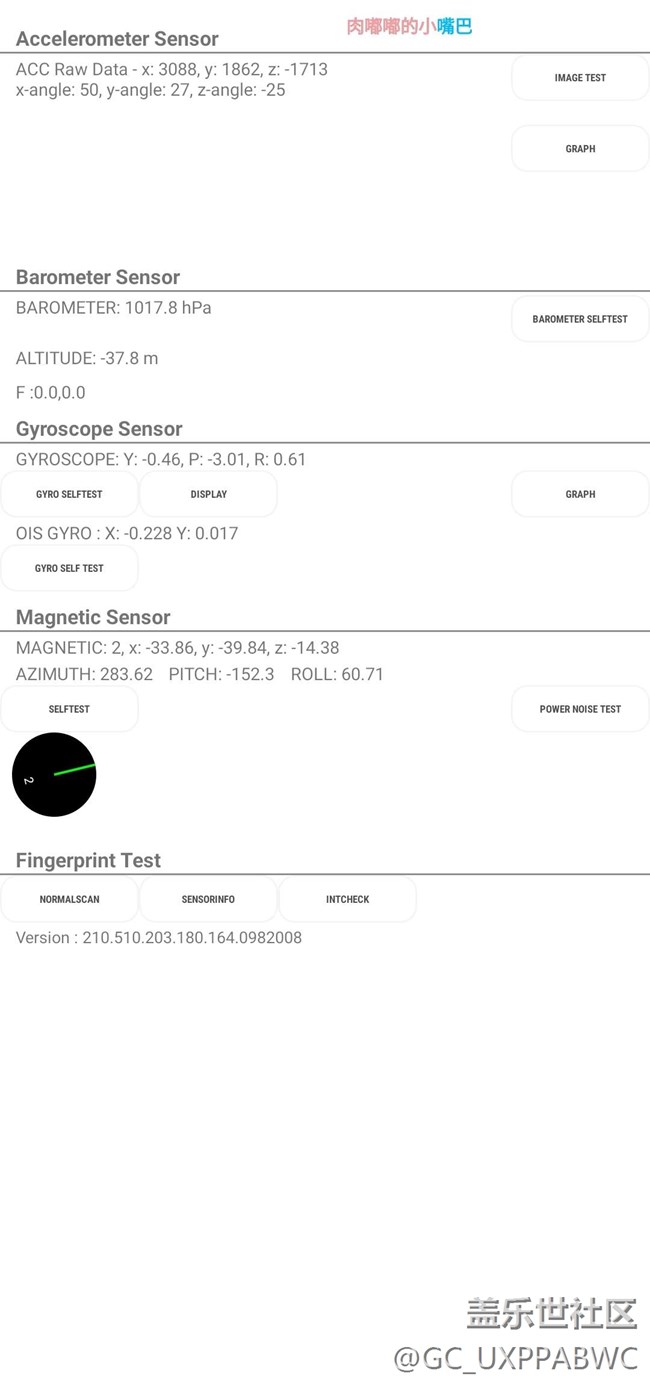
Task: Open the accelerometer Graph
Action: click(x=580, y=149)
